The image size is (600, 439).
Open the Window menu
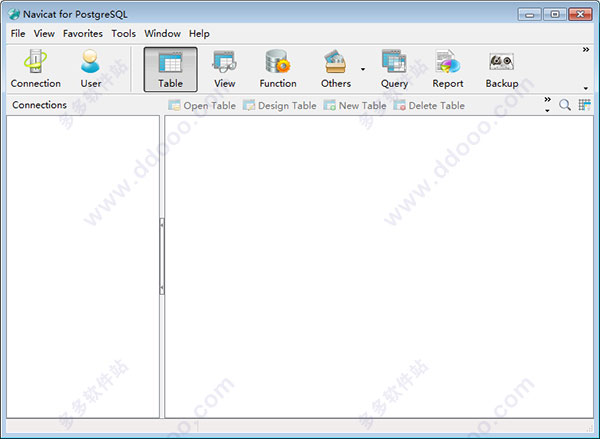click(162, 34)
